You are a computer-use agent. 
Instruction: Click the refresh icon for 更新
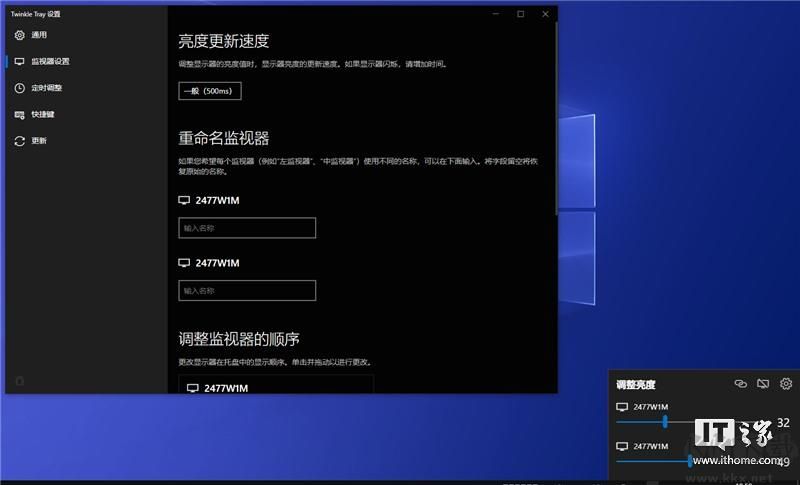point(19,141)
